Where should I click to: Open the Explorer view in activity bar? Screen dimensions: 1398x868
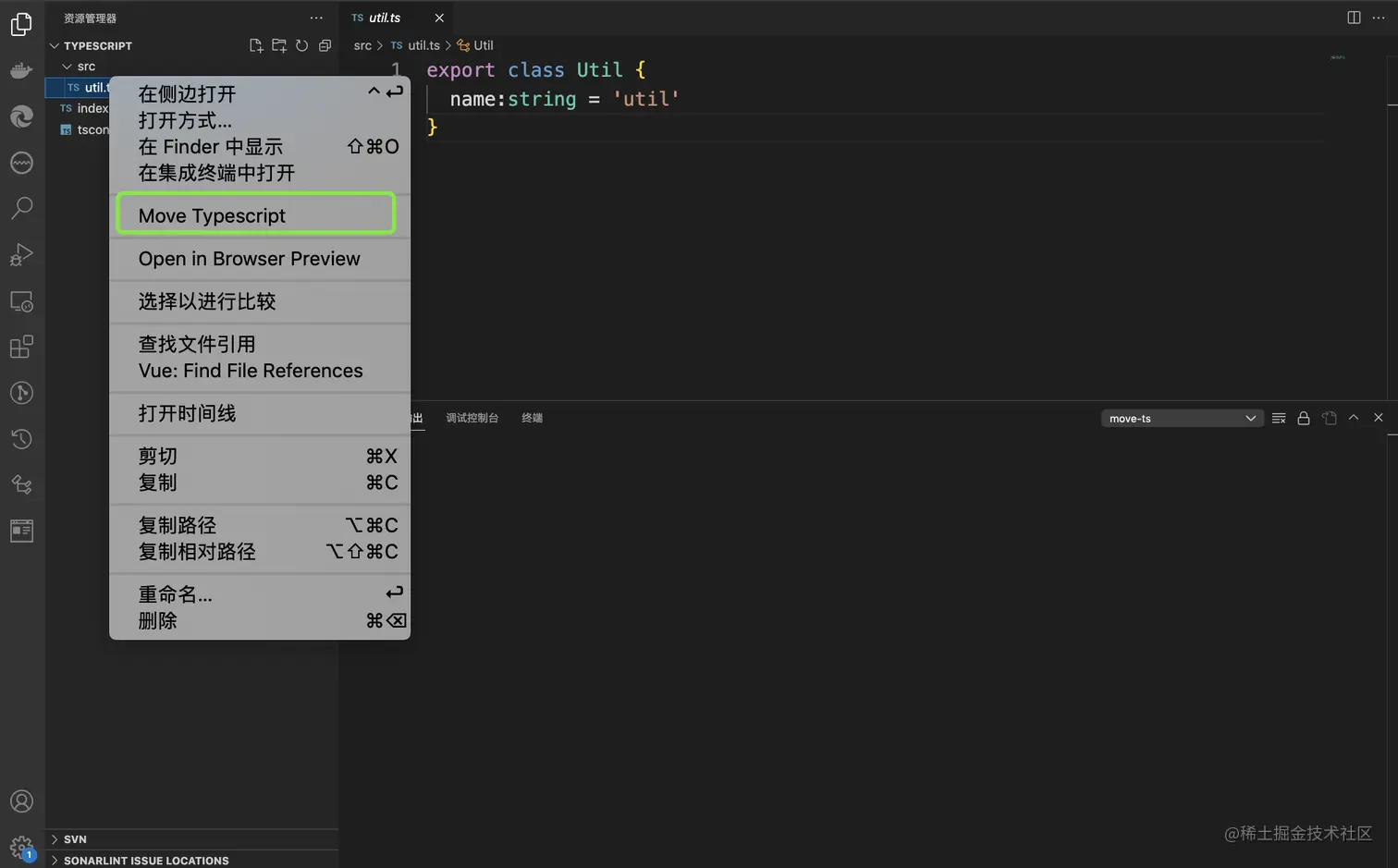(21, 24)
